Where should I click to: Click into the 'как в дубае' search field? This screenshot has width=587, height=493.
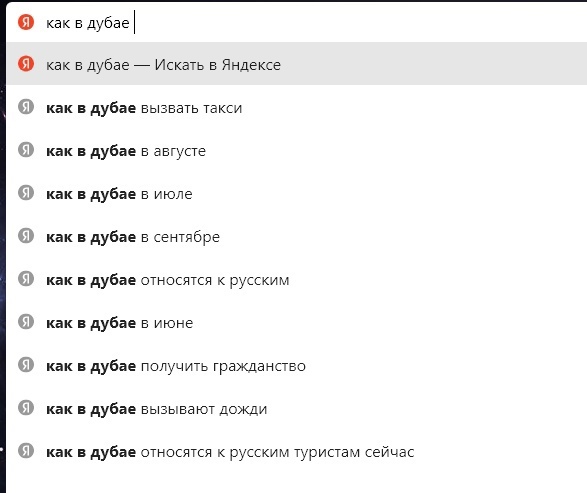click(x=296, y=22)
